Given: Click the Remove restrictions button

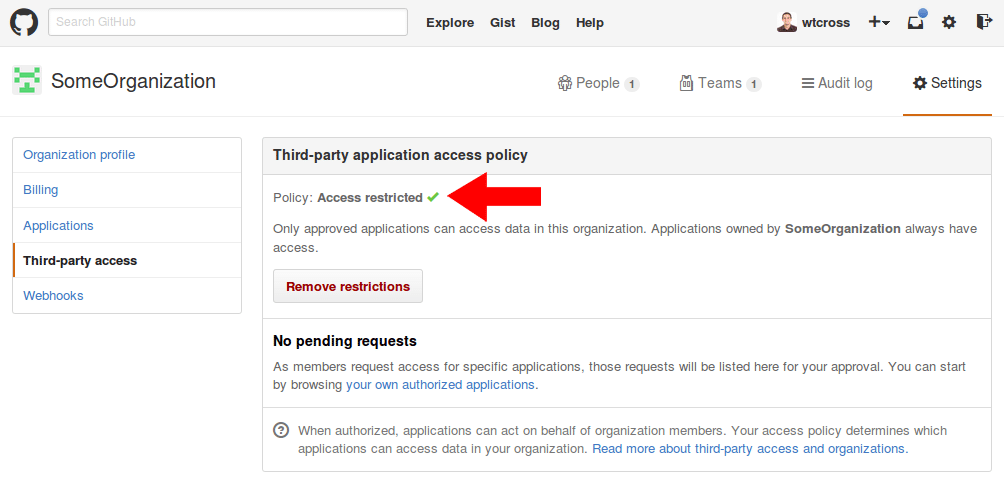Looking at the screenshot, I should (348, 286).
